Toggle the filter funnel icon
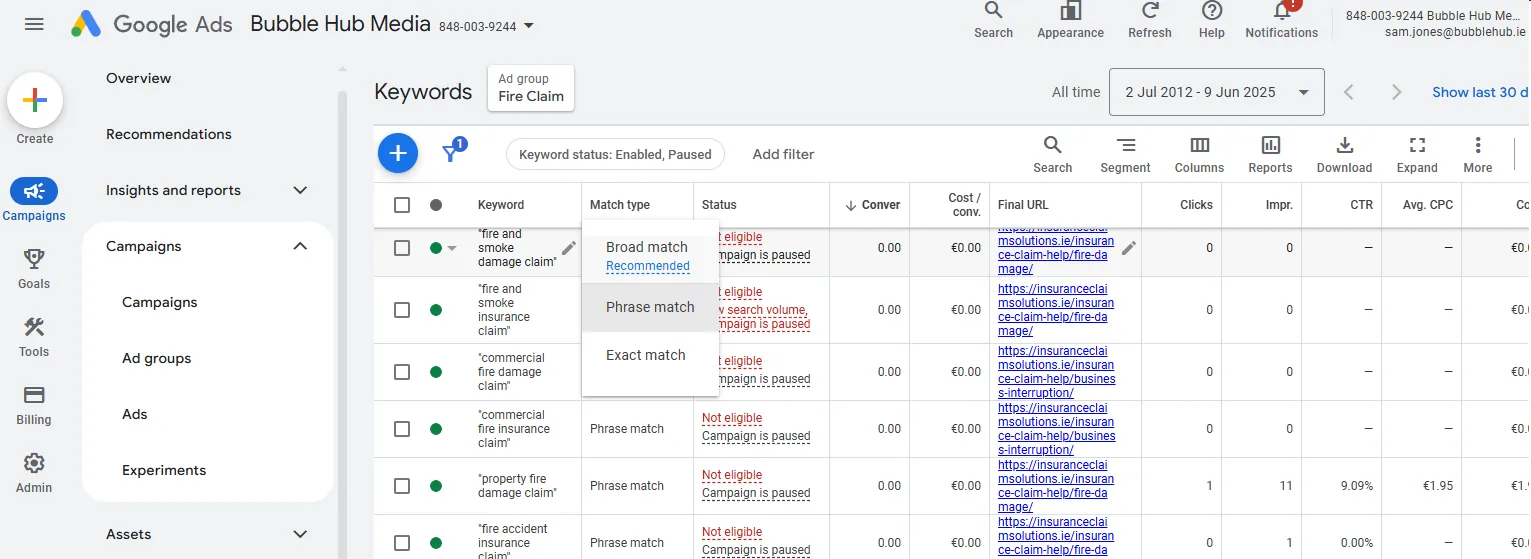This screenshot has height=559, width=1531. pos(451,152)
